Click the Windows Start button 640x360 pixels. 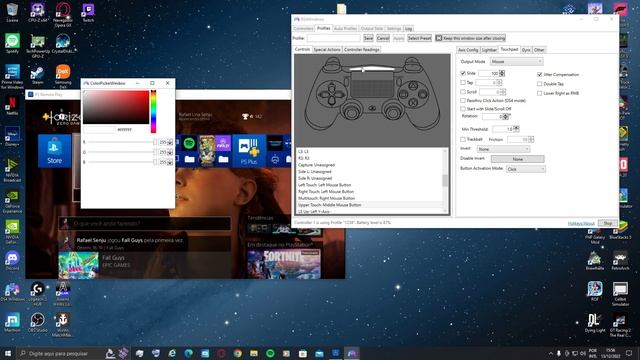coord(8,353)
